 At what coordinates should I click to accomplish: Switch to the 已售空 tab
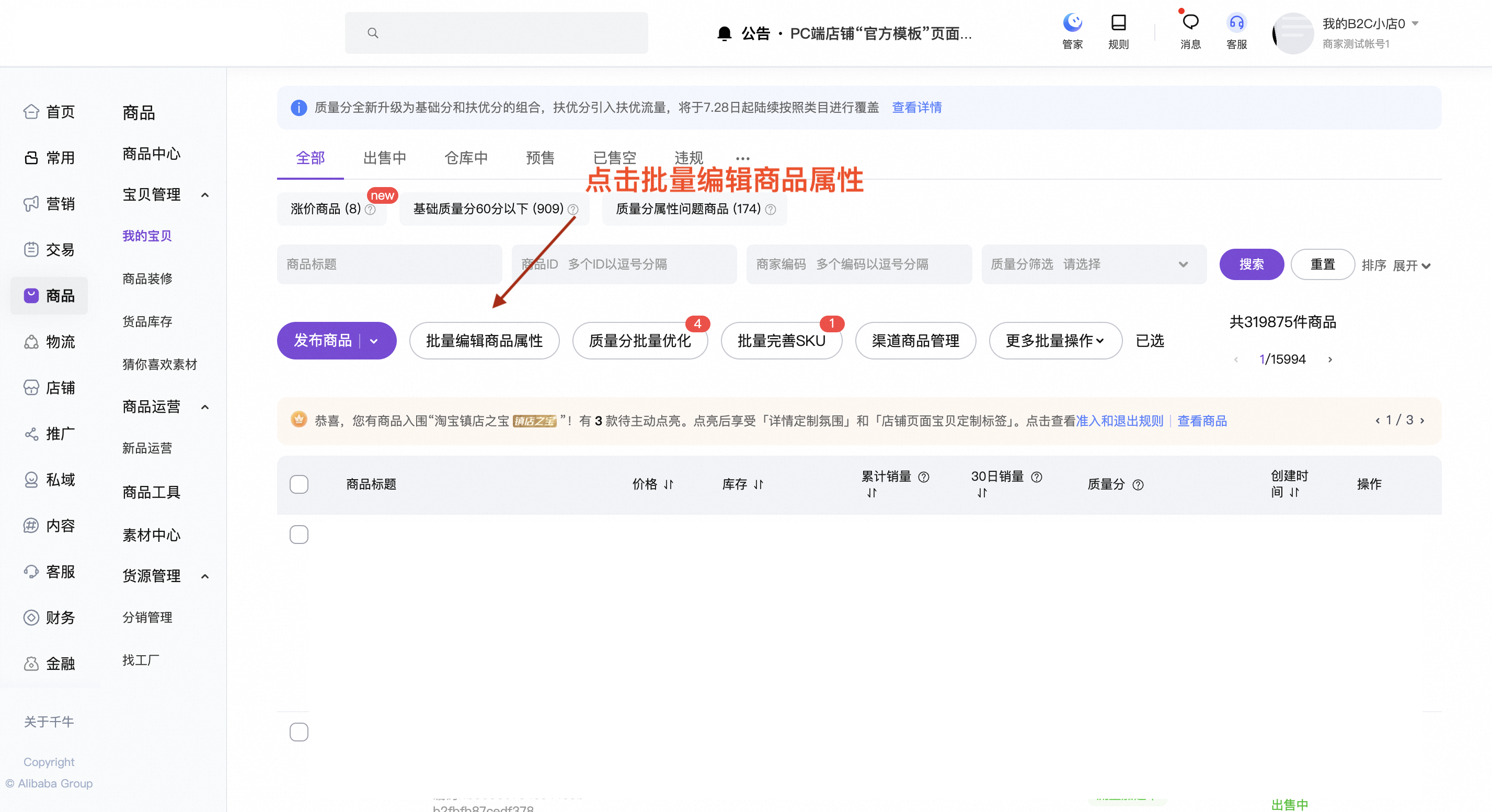click(615, 158)
